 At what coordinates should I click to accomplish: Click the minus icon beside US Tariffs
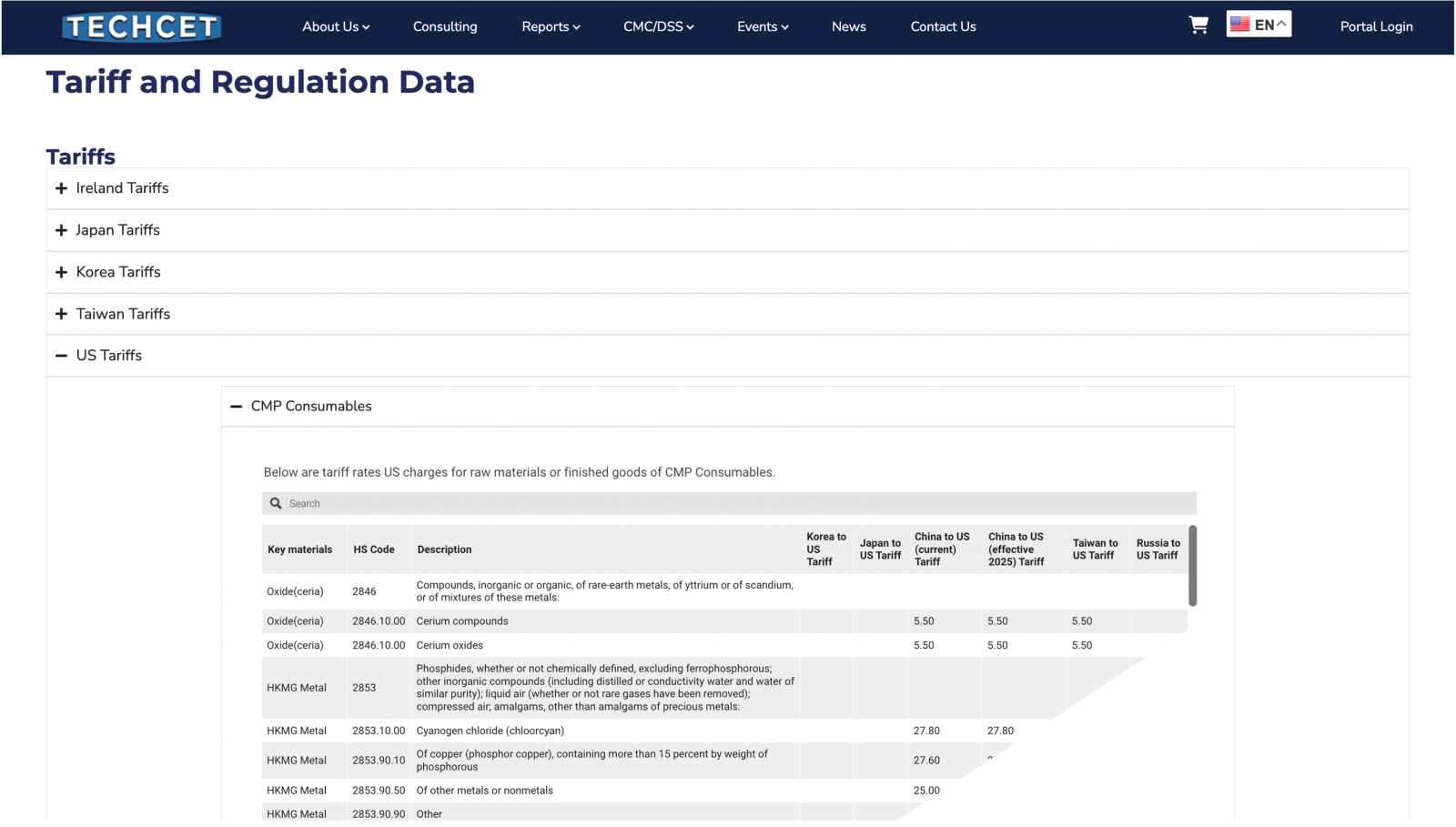[61, 356]
